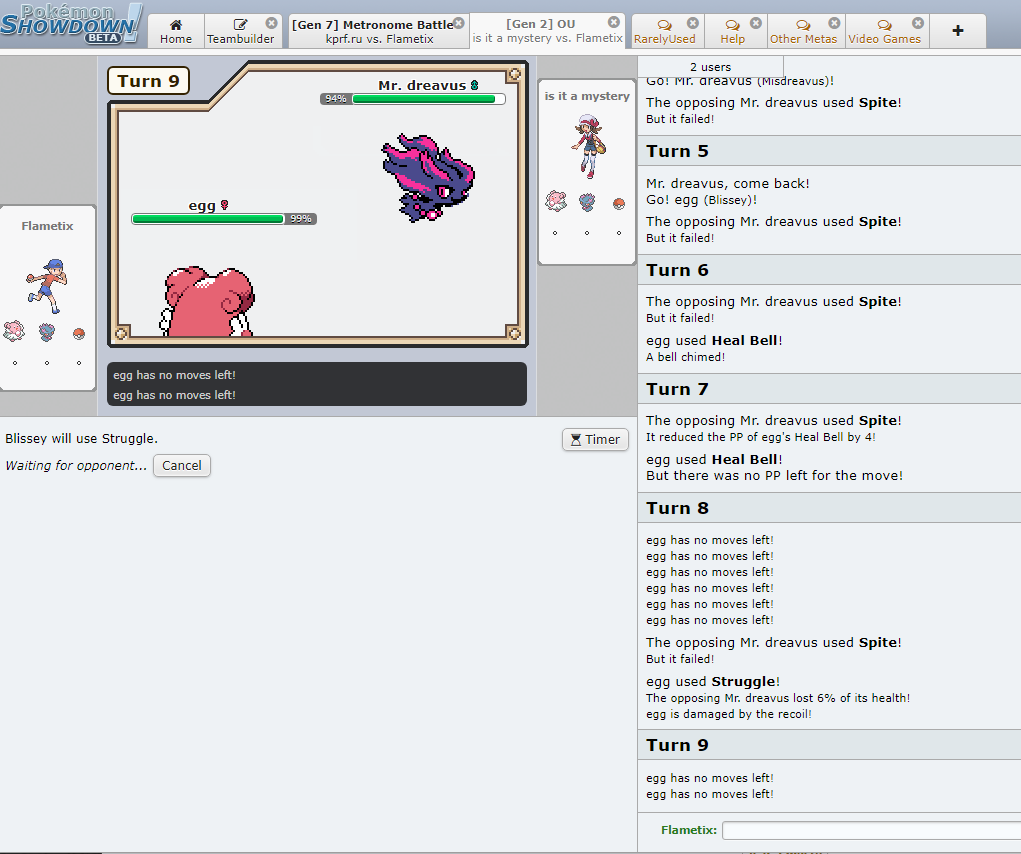Open the 2 users list
The height and width of the screenshot is (854, 1021).
710,66
